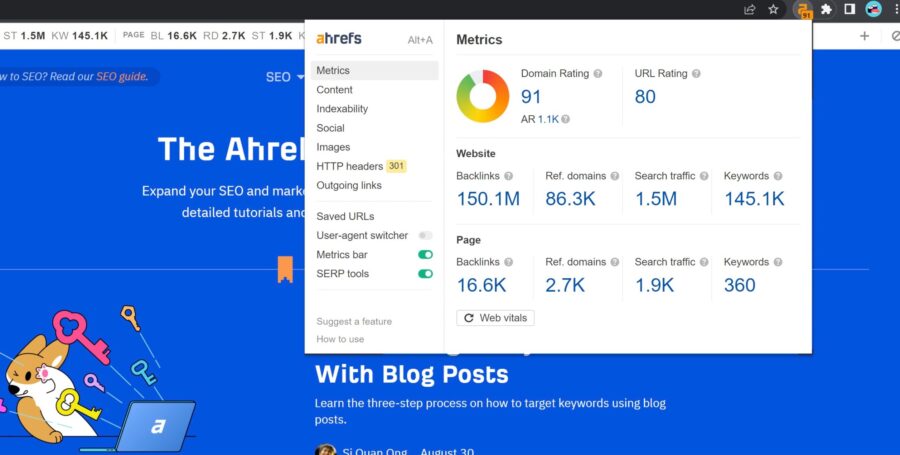Click help icon next to Website Ref. domains
The height and width of the screenshot is (455, 900).
615,176
